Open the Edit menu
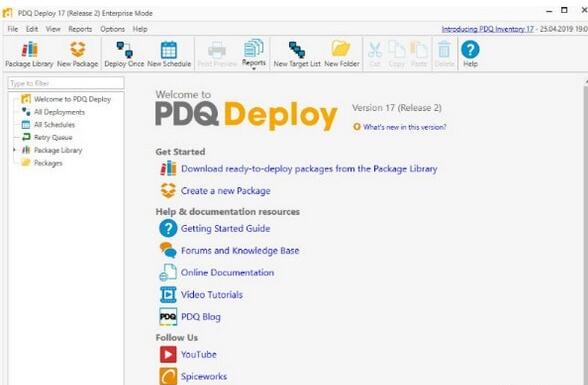This screenshot has width=588, height=385. click(x=32, y=29)
